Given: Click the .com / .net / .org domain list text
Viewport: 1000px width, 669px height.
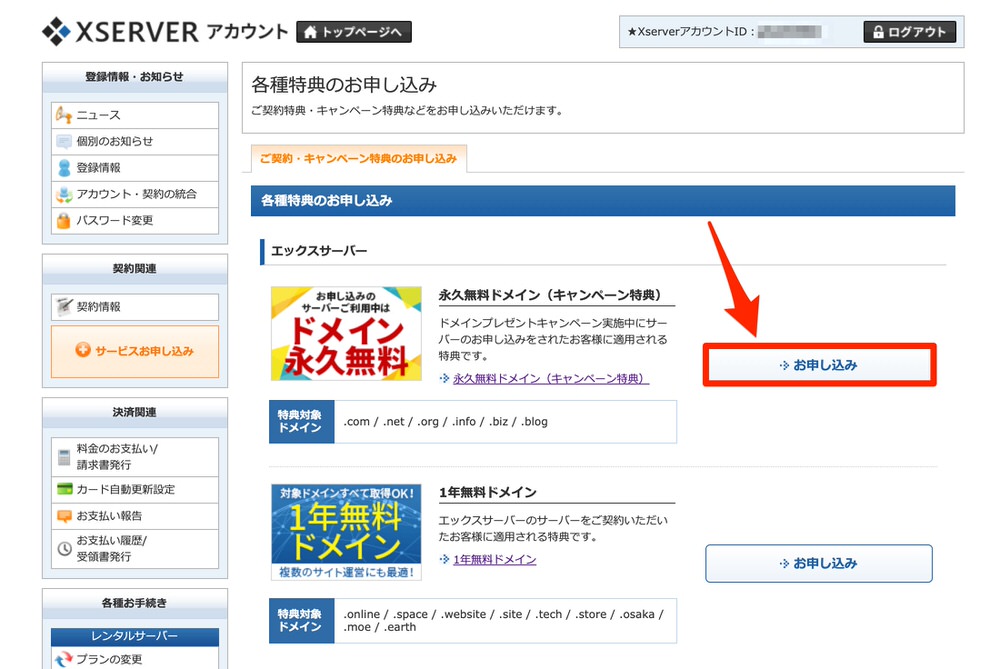Looking at the screenshot, I should (445, 422).
